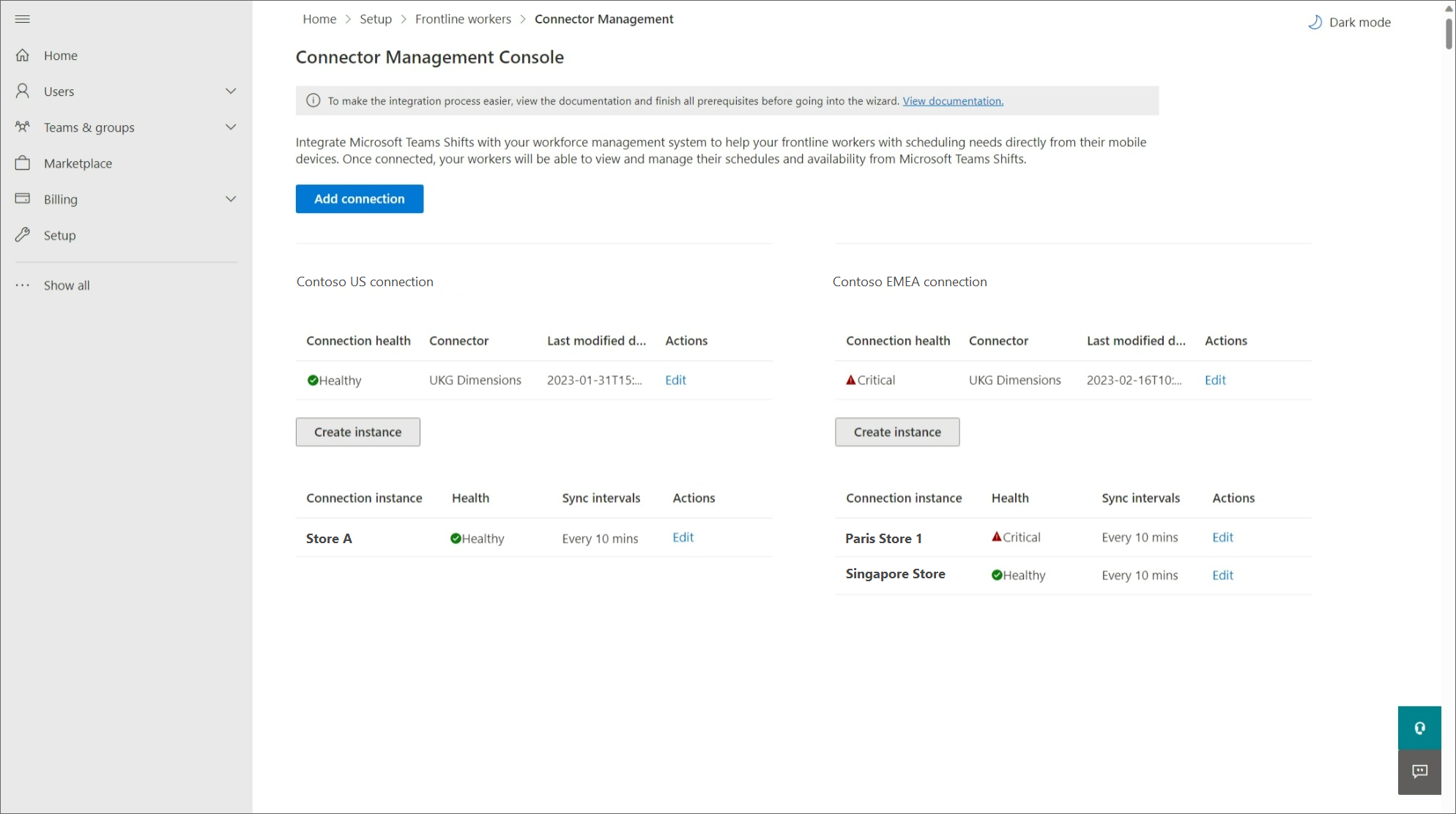Click the Marketplace bag icon
The image size is (1456, 814).
coord(23,163)
